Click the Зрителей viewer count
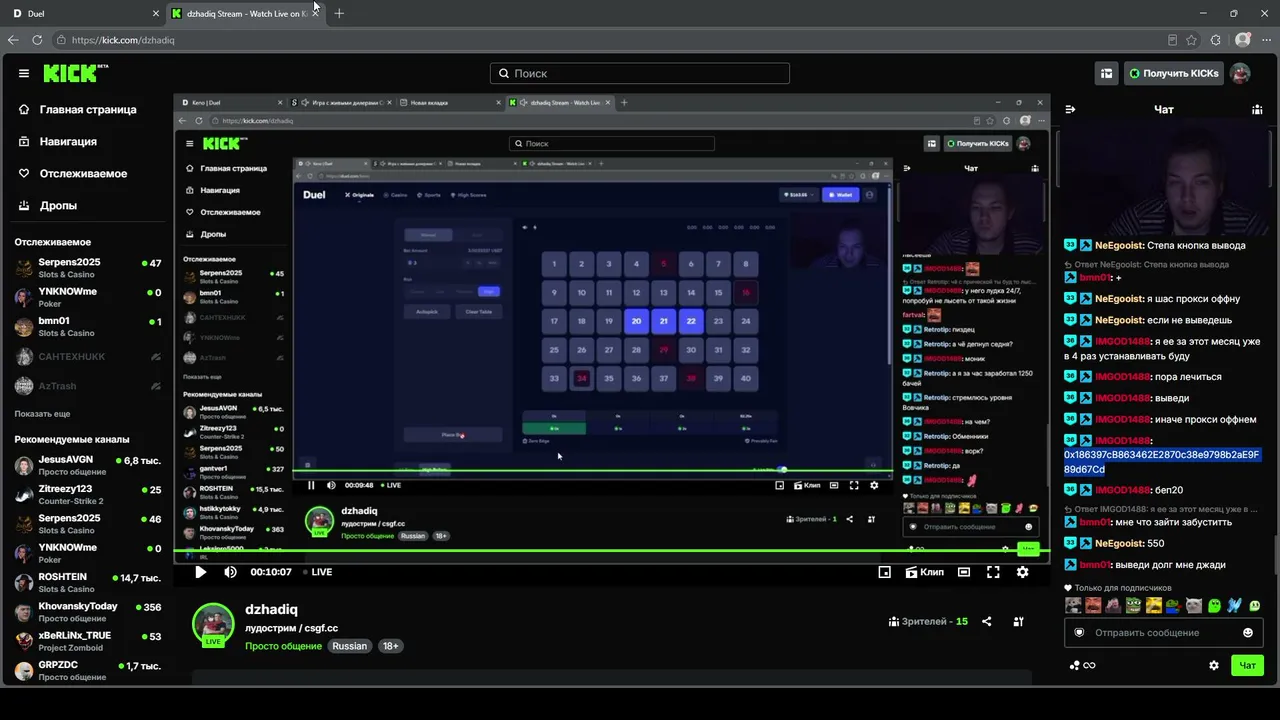 (x=928, y=621)
